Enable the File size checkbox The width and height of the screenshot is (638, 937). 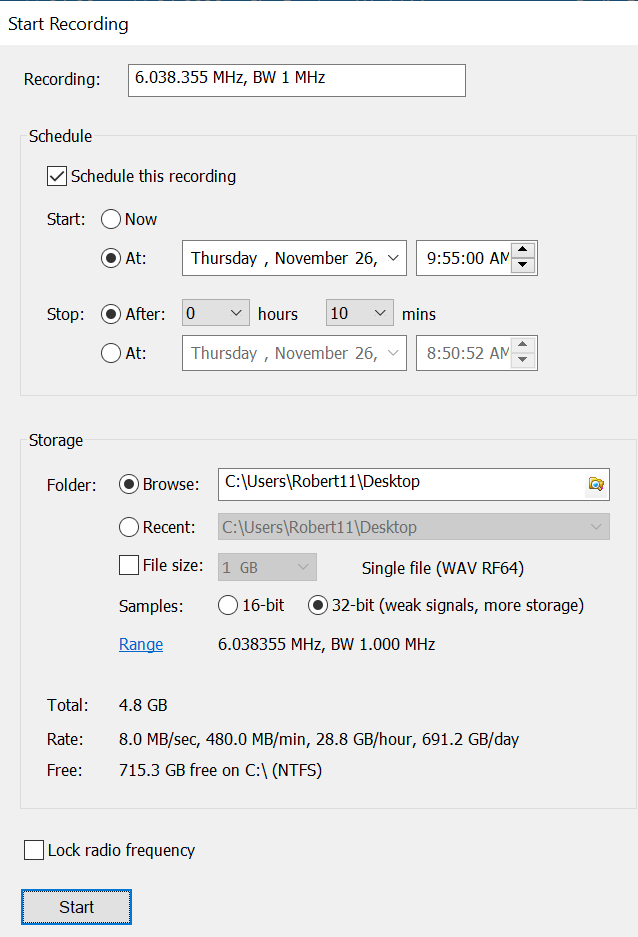[129, 566]
